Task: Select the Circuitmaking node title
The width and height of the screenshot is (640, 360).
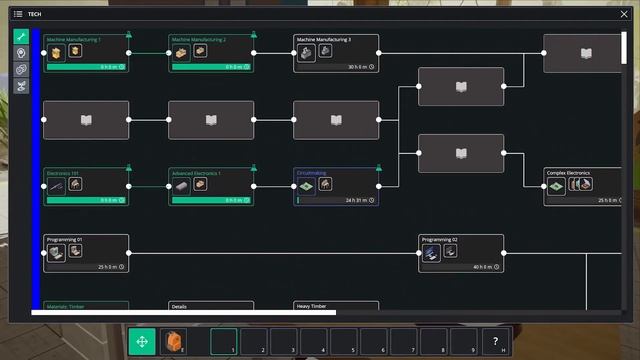Action: (311, 173)
